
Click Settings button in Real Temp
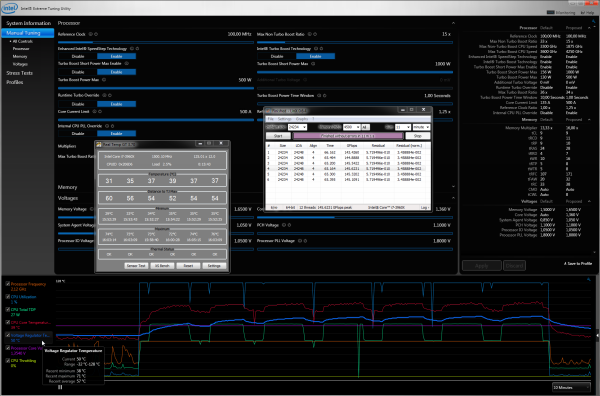coord(214,266)
